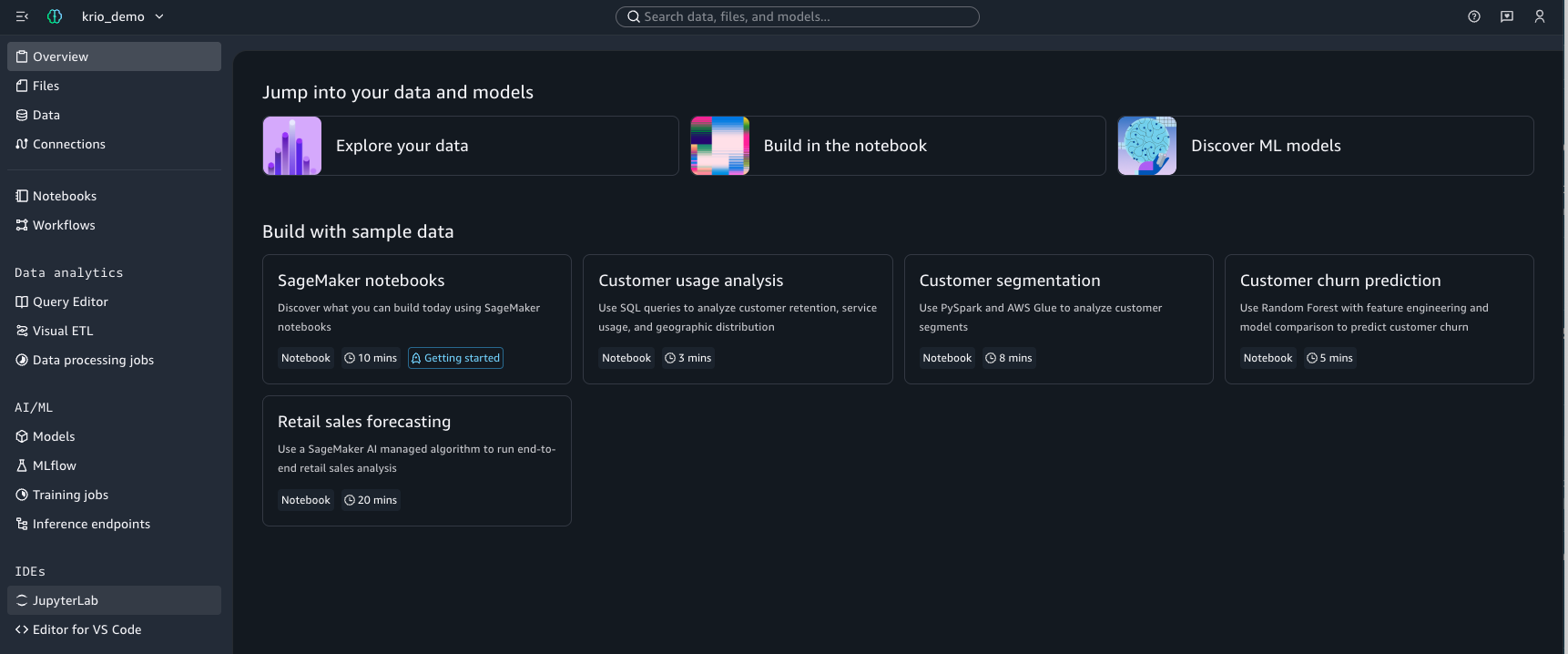
Task: Open the user profile icon
Action: tap(1540, 16)
